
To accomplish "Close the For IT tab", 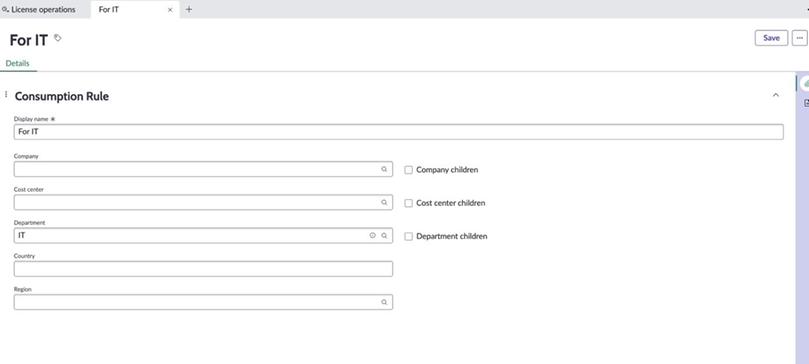I will point(170,10).
